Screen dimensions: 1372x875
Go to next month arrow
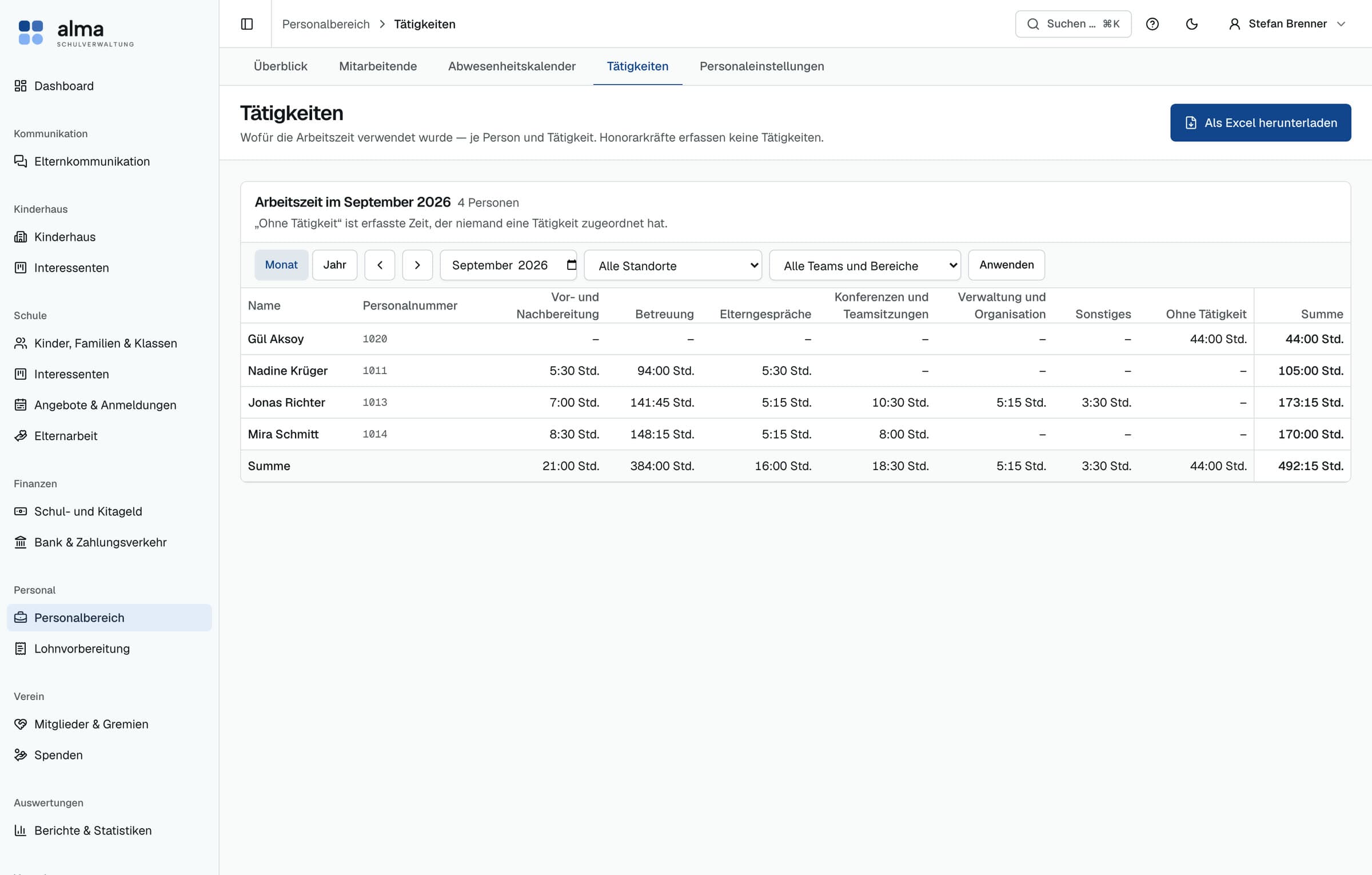point(417,265)
